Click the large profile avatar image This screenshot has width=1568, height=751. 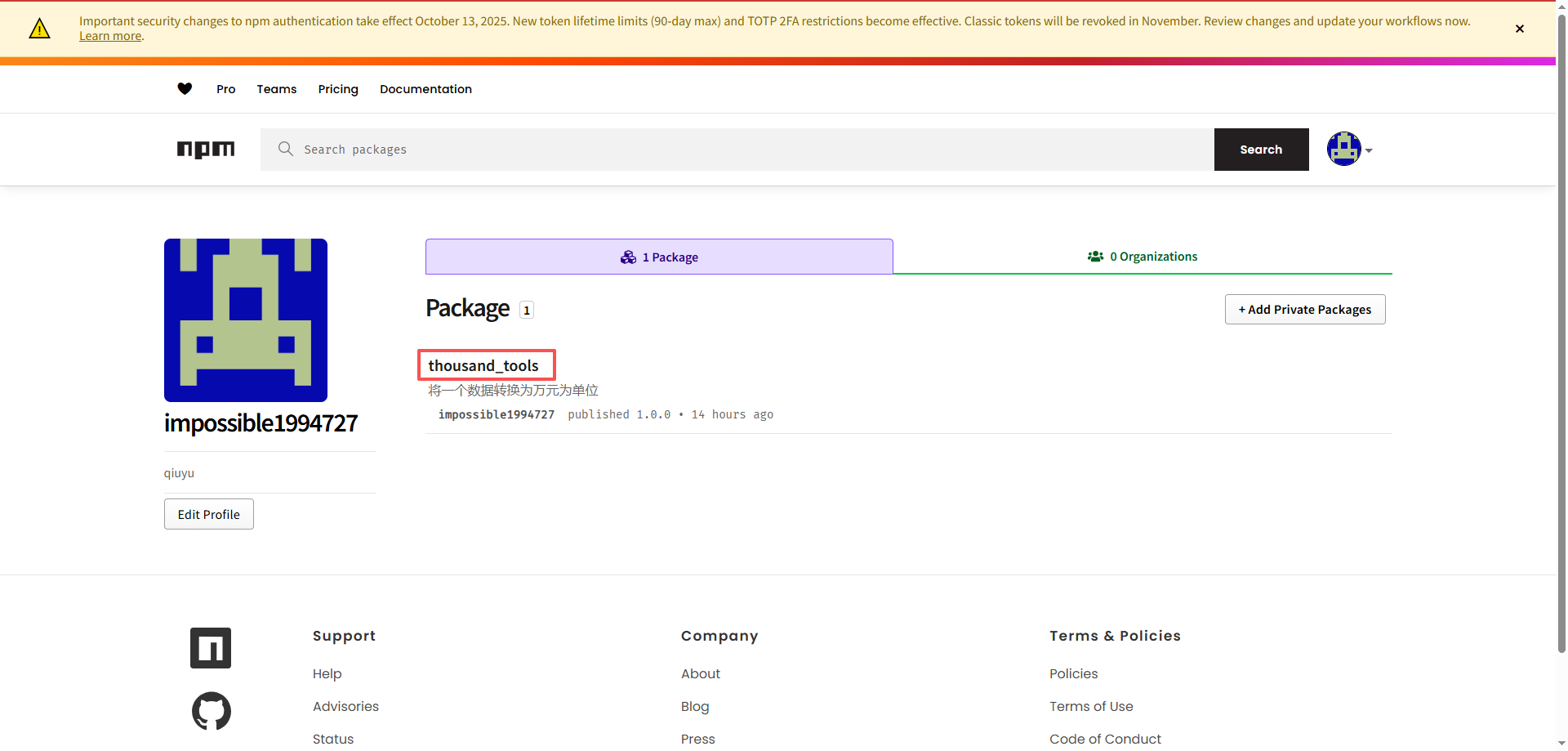(x=246, y=320)
